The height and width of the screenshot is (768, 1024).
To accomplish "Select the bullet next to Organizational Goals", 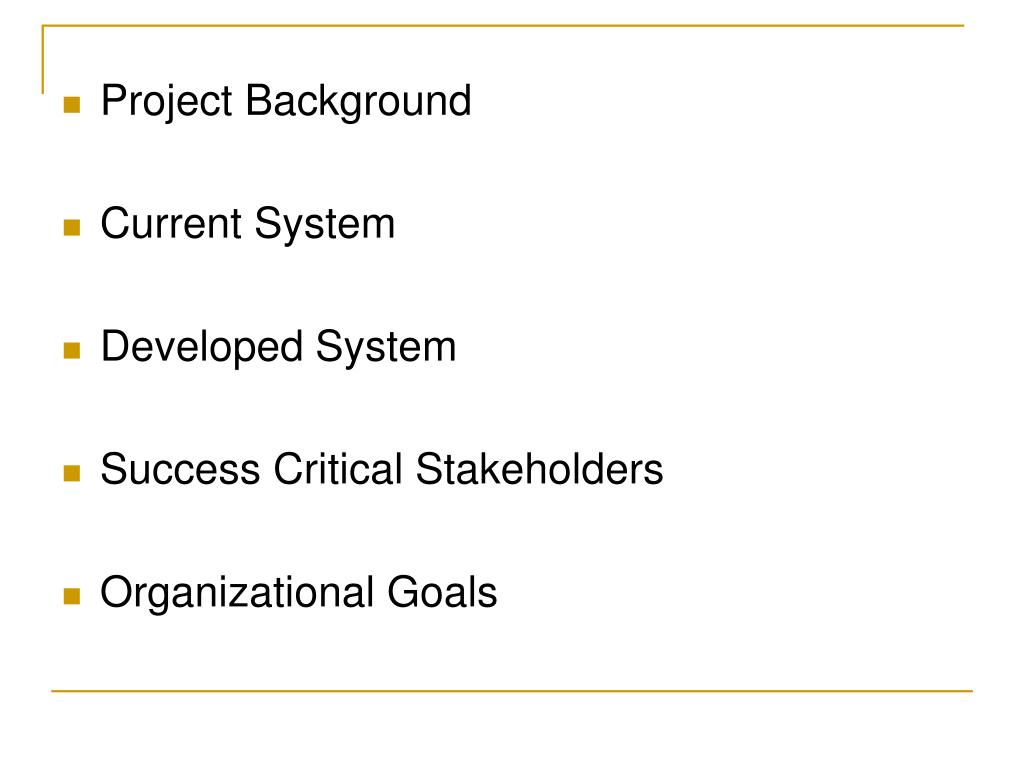I will (72, 596).
